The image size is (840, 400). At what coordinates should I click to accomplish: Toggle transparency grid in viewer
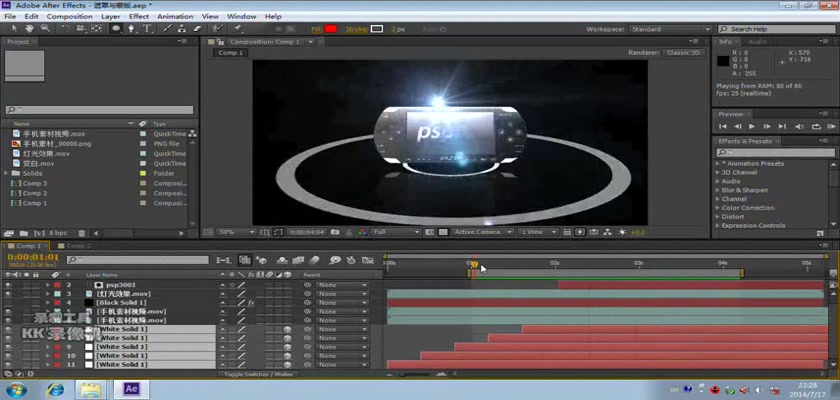[x=443, y=232]
